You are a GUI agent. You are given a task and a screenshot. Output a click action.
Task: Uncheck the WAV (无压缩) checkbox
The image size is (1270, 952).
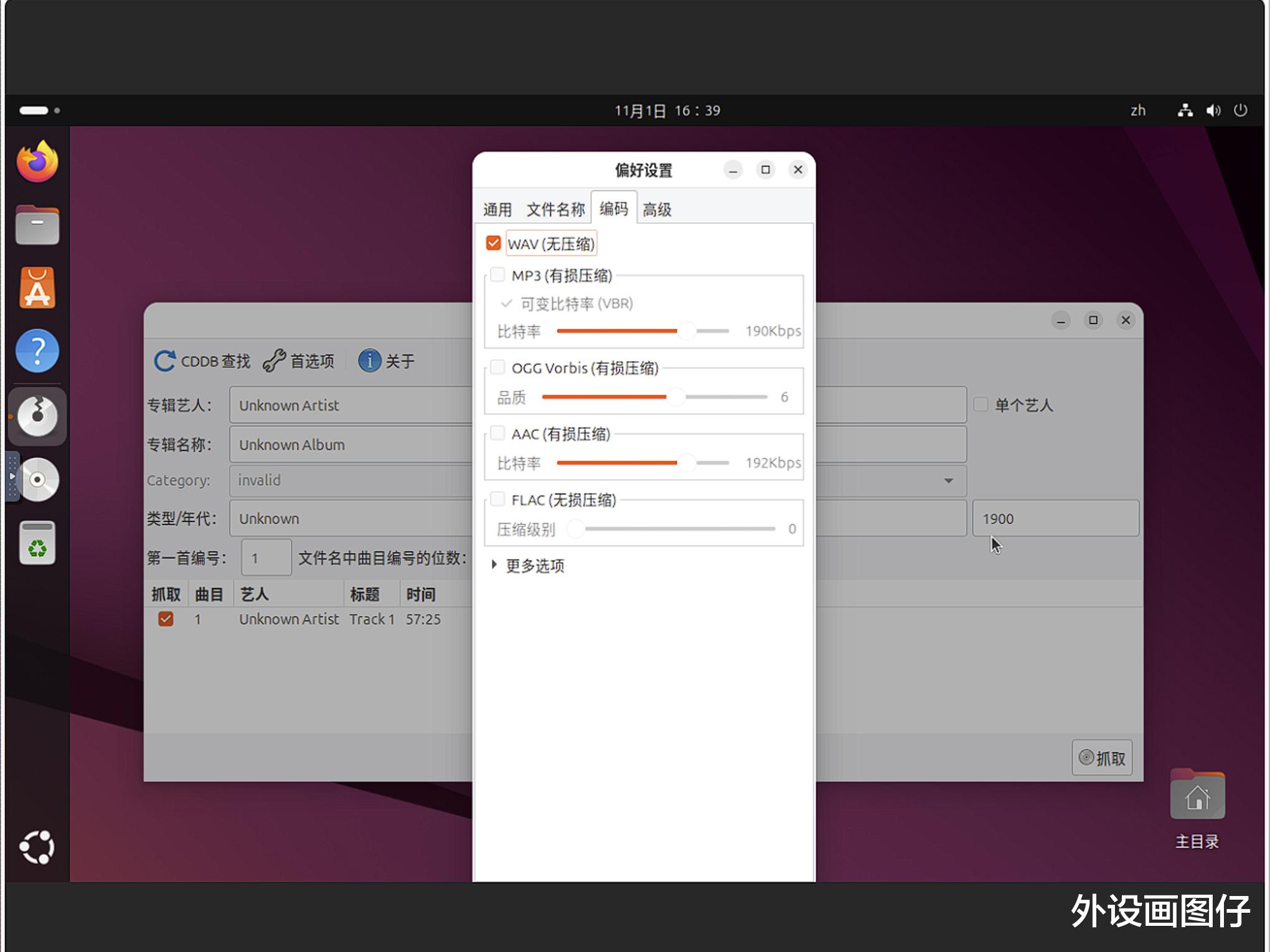(493, 243)
